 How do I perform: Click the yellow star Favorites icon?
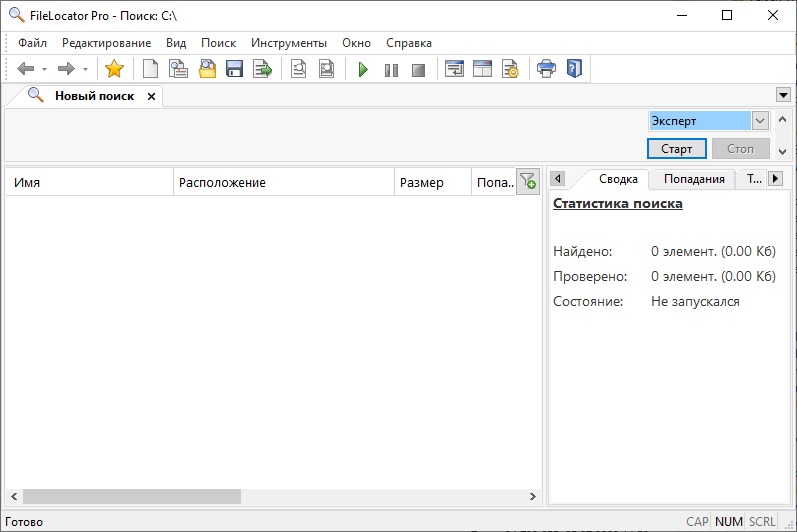point(114,69)
